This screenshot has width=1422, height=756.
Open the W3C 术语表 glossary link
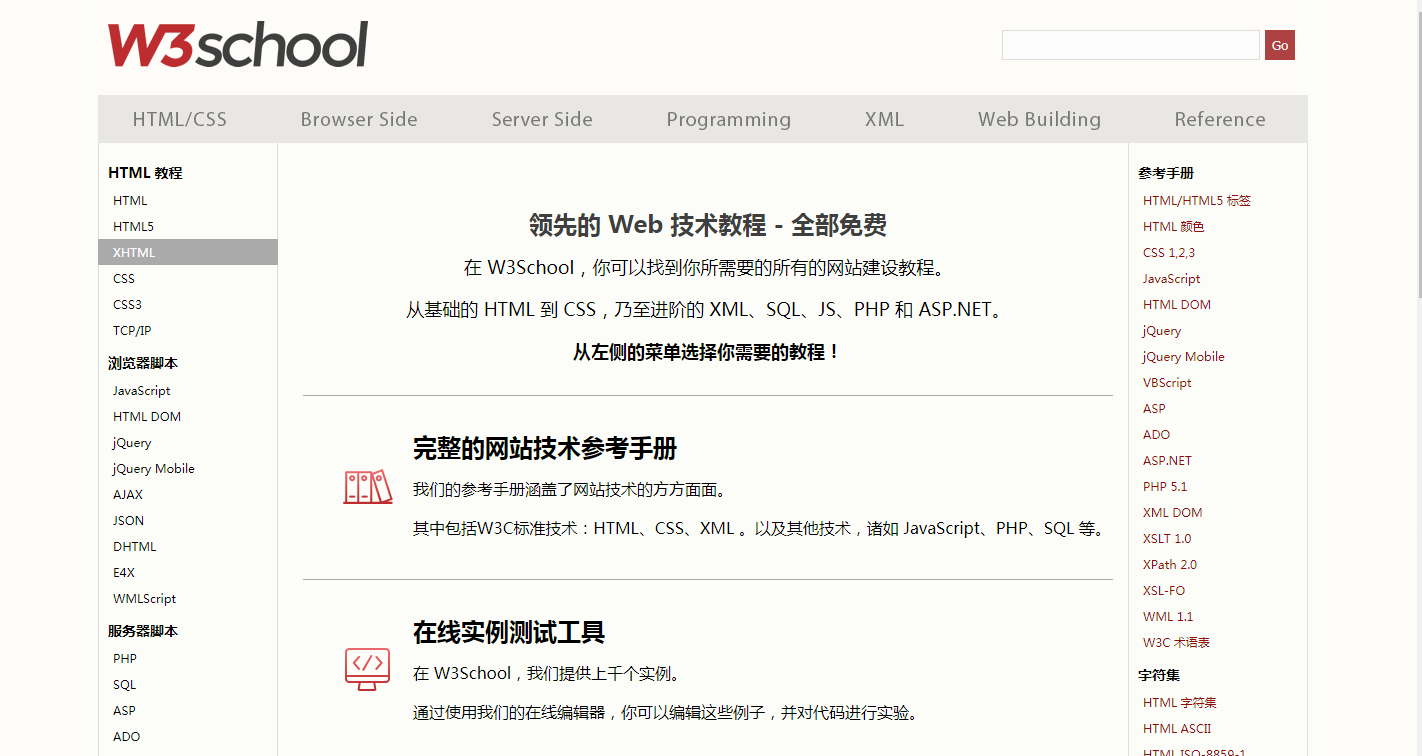1177,643
